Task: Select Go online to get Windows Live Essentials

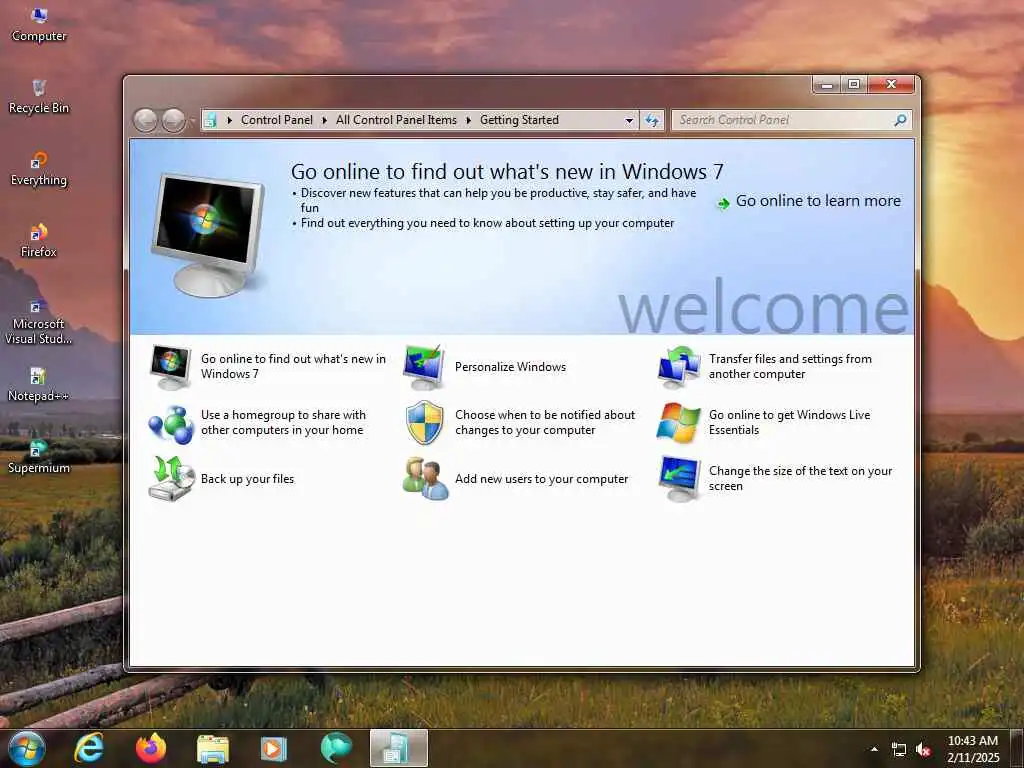Action: [x=790, y=423]
